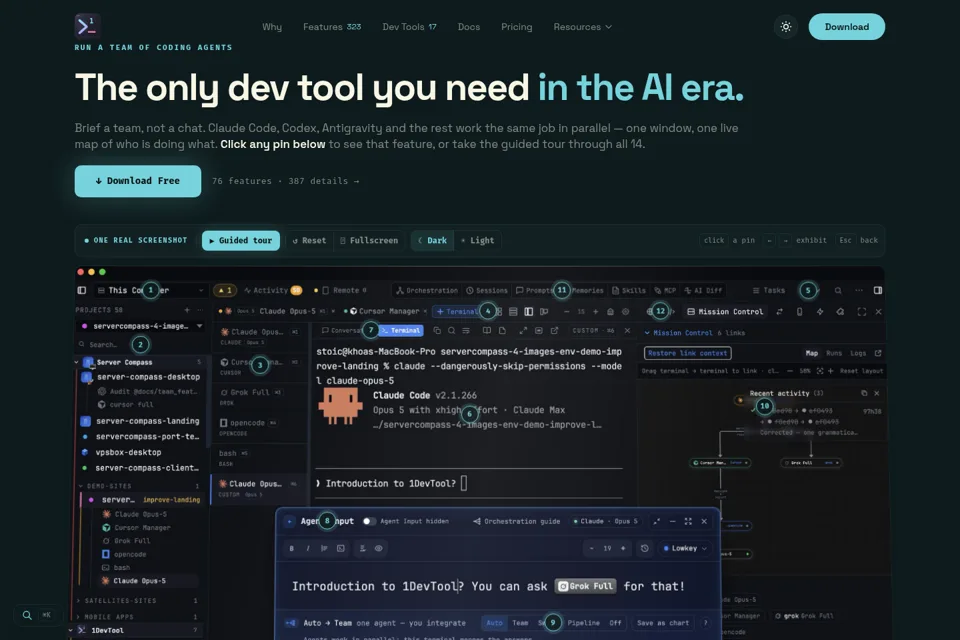Expand the Resources dropdown menu
The height and width of the screenshot is (640, 960).
click(582, 27)
